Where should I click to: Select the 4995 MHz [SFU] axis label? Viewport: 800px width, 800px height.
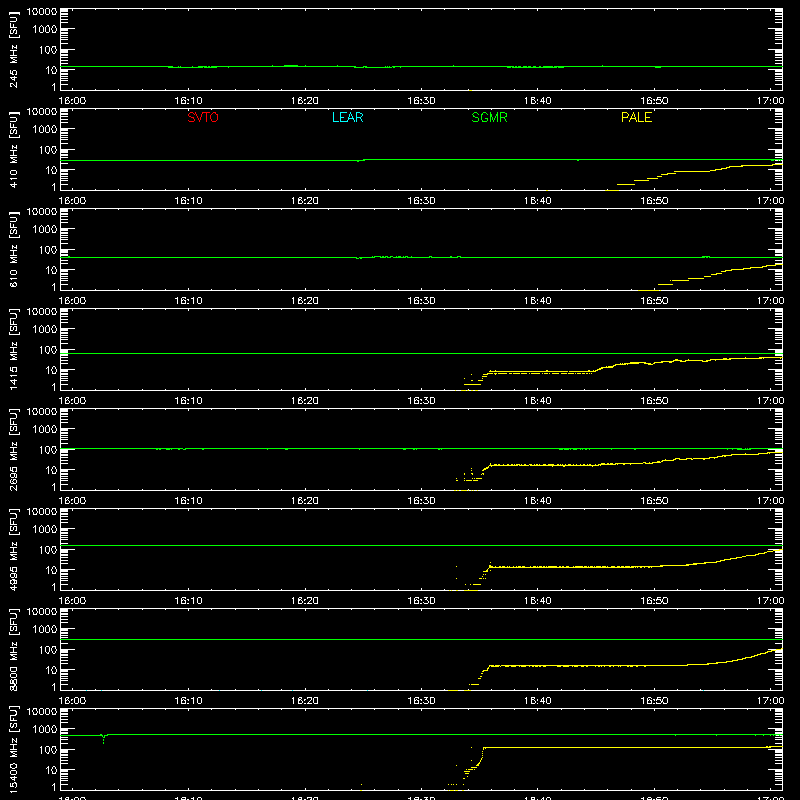click(14, 549)
